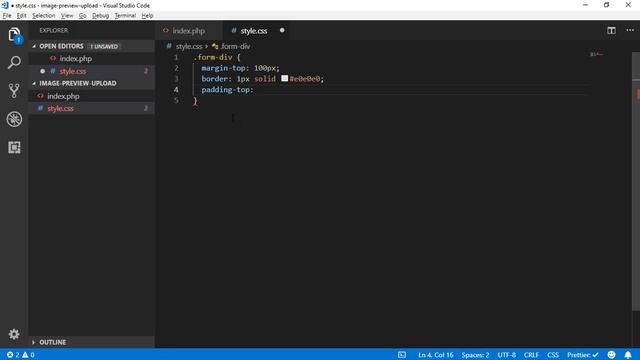Open the Search view in activity bar

pyautogui.click(x=14, y=62)
